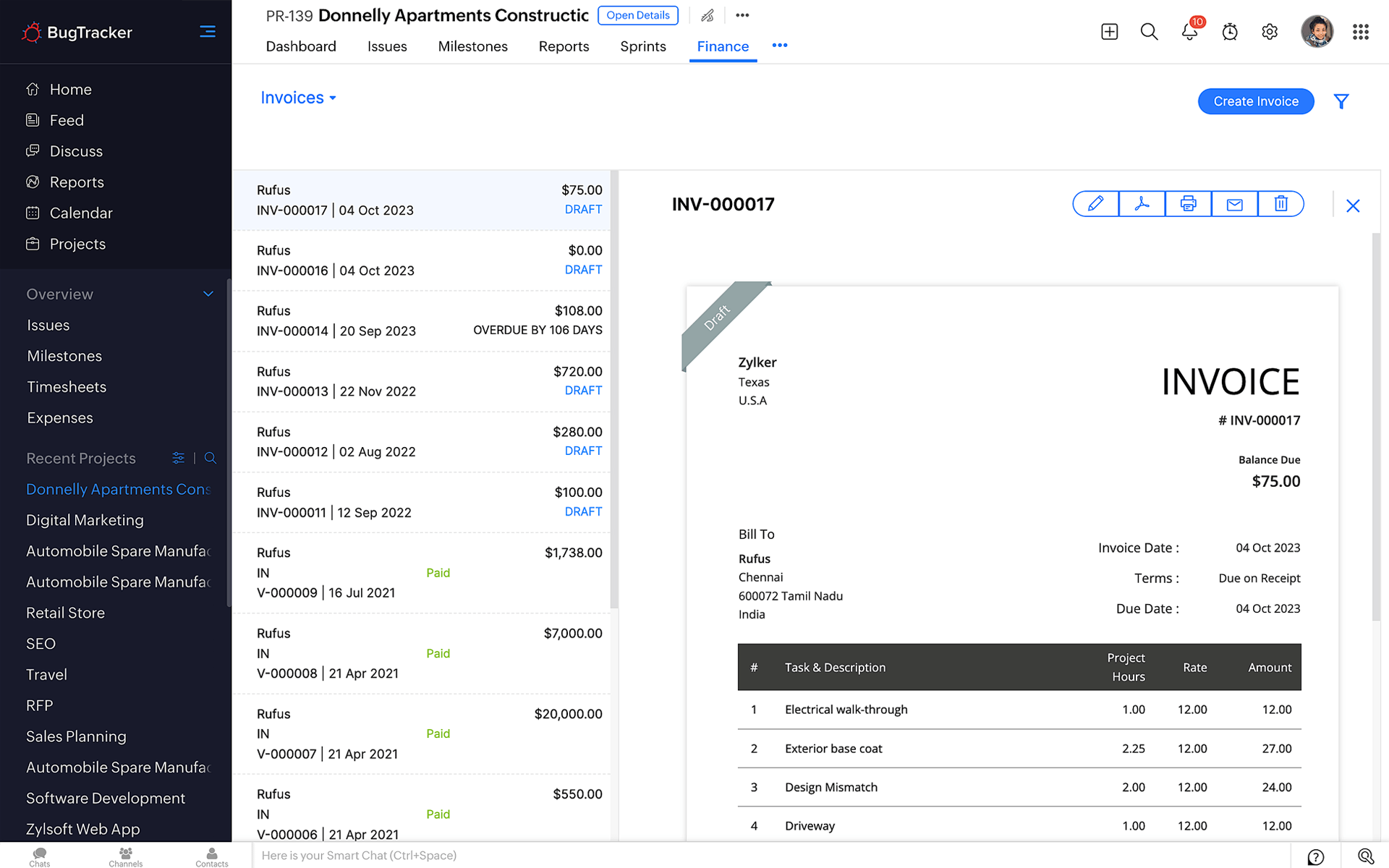Screen dimensions: 1389x868
Task: Download invoice as PDF icon
Action: coord(1142,204)
